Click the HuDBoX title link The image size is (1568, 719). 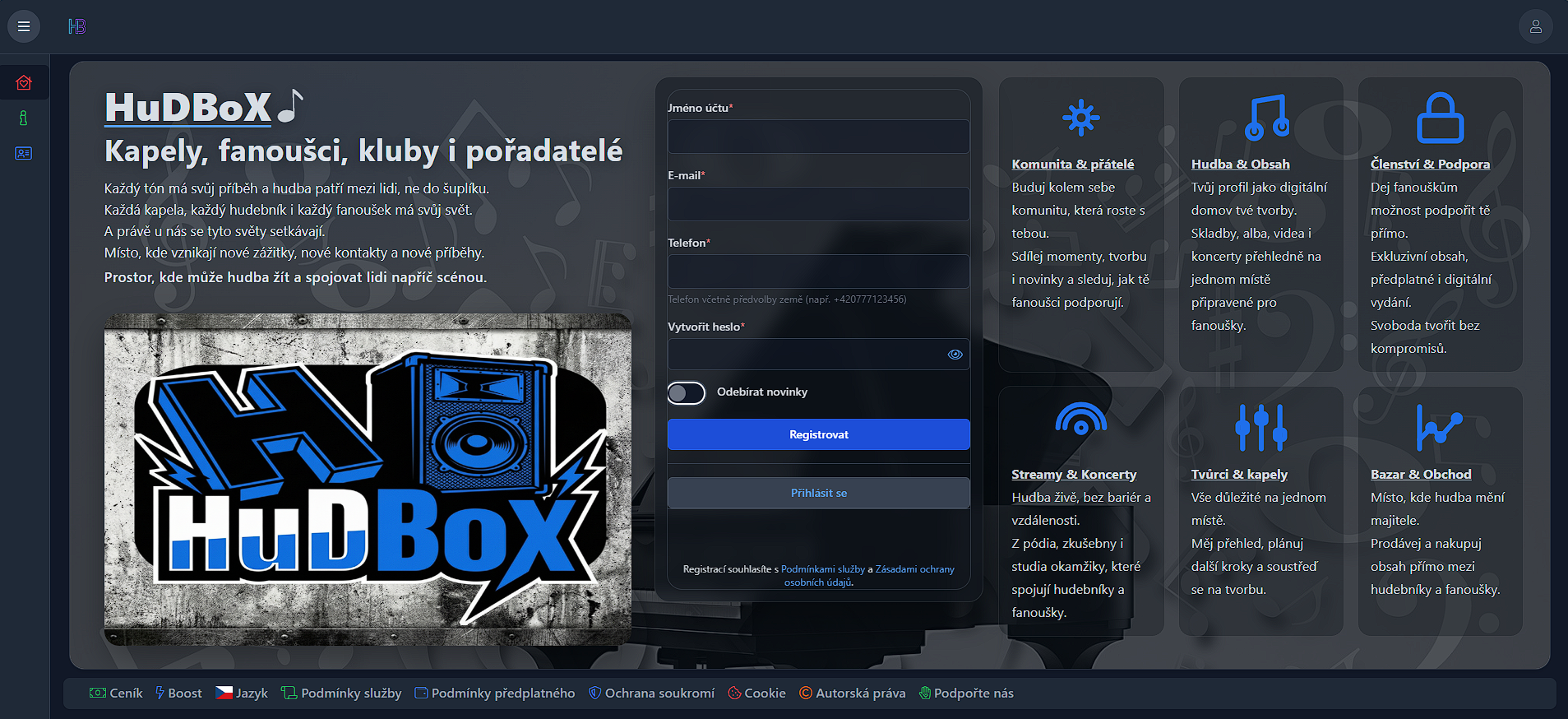(187, 108)
